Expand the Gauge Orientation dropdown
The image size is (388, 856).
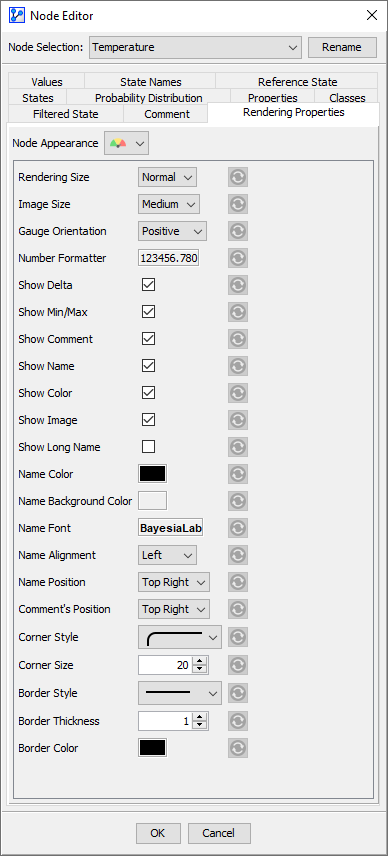172,231
